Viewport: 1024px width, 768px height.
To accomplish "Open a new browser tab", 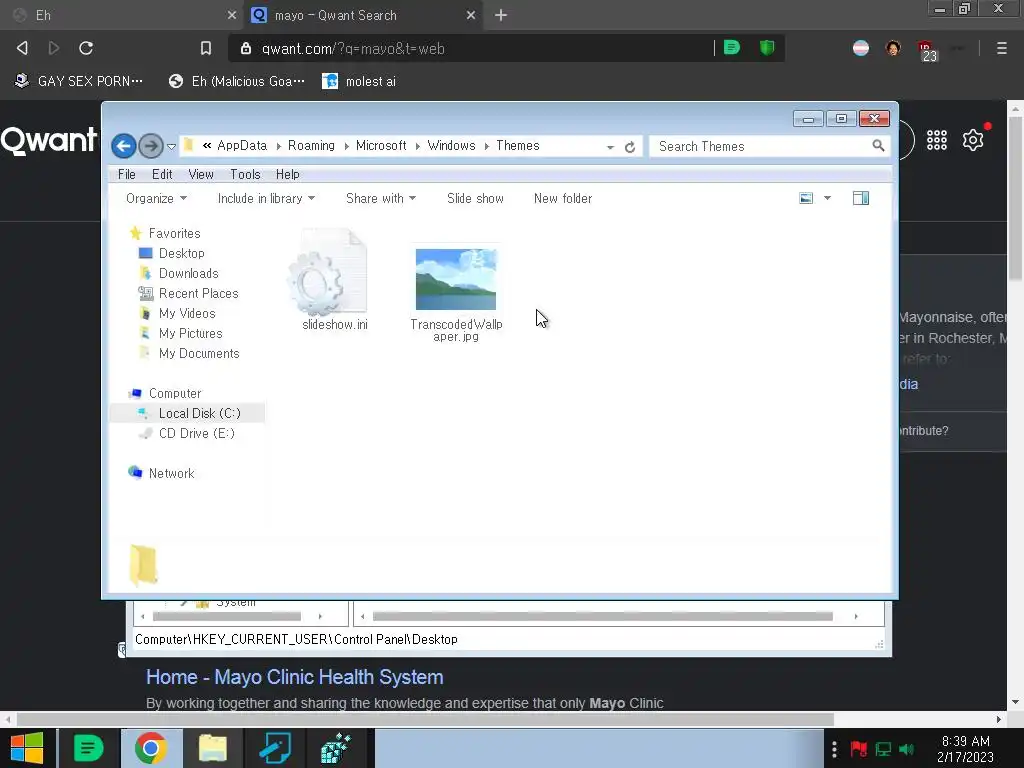I will (x=501, y=15).
